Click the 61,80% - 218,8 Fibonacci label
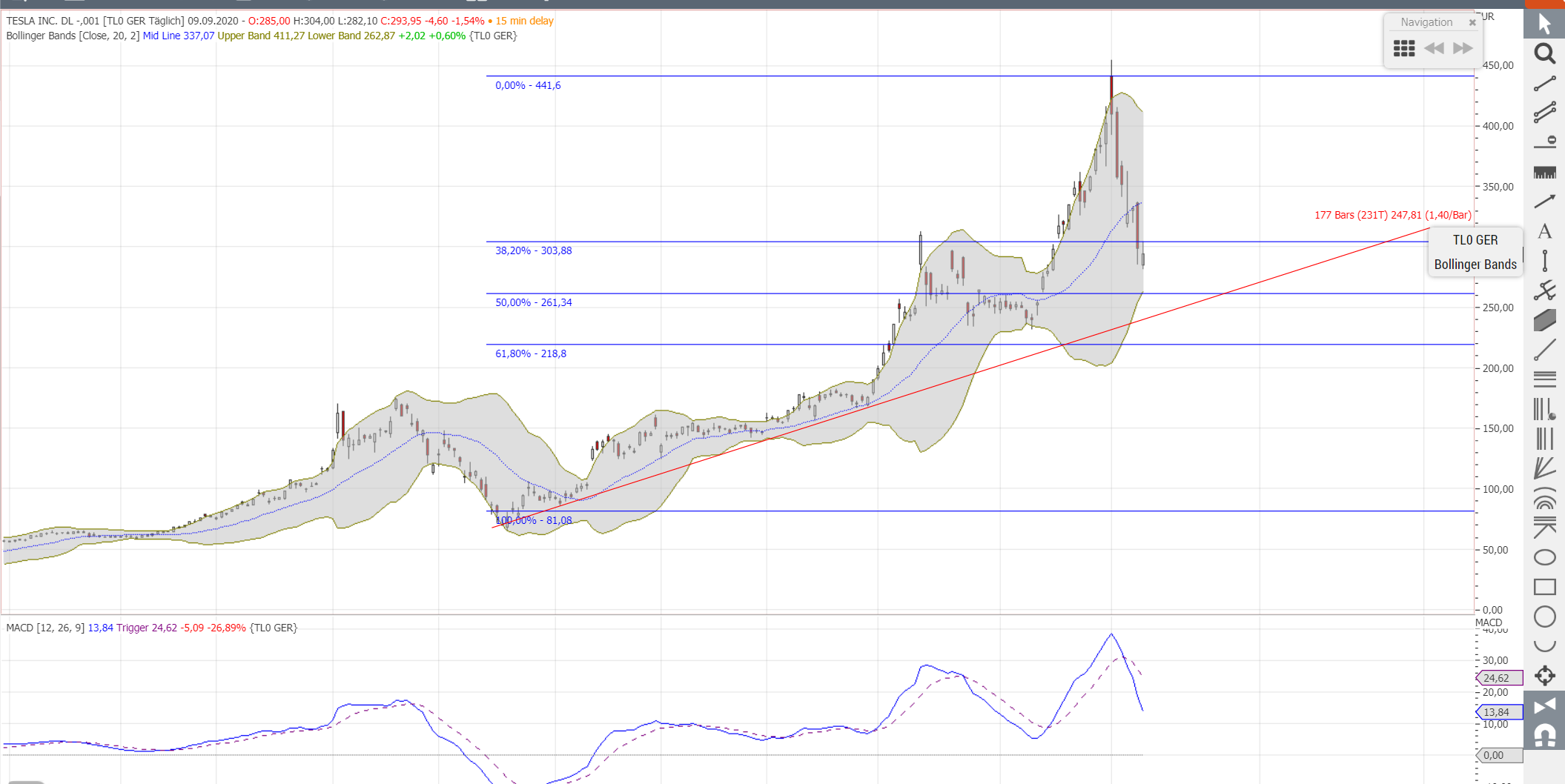The image size is (1565, 784). point(531,353)
